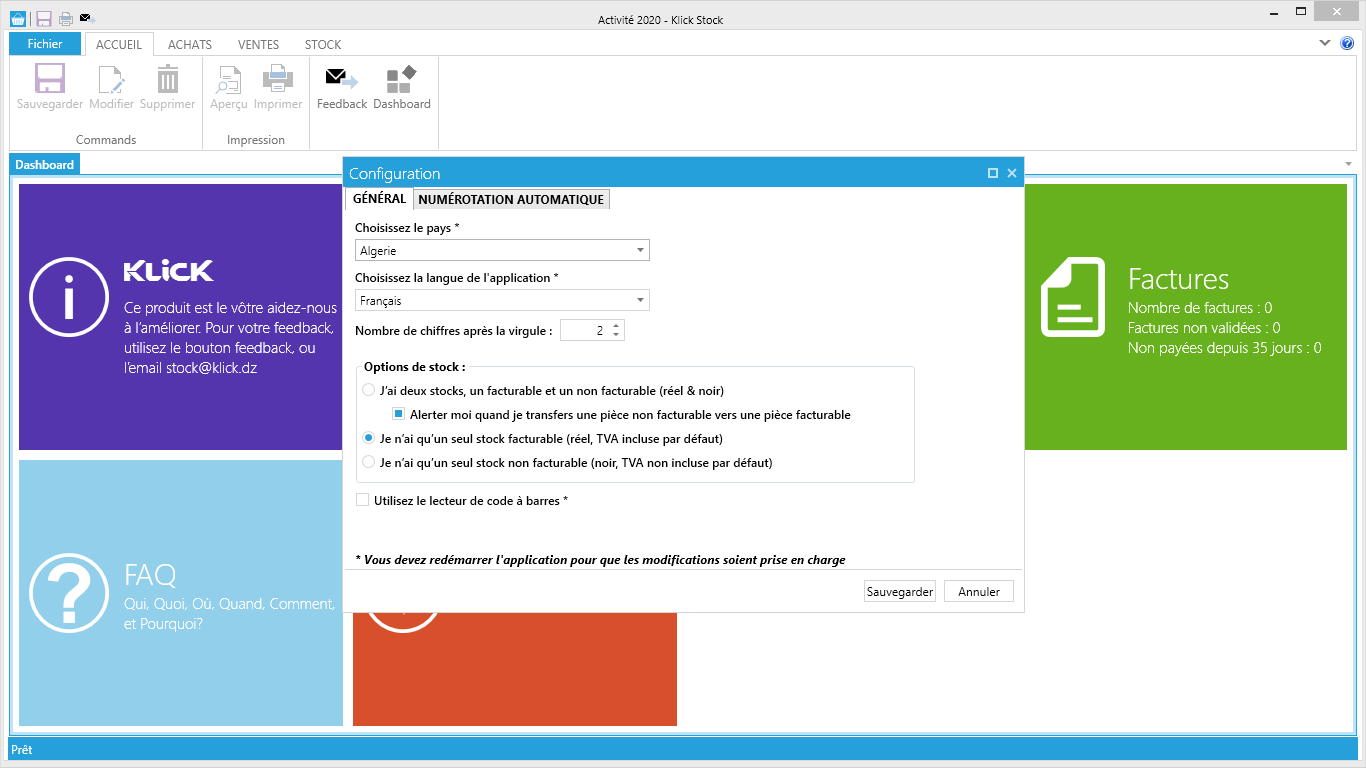
Task: Click the help question mark icon
Action: (x=1346, y=43)
